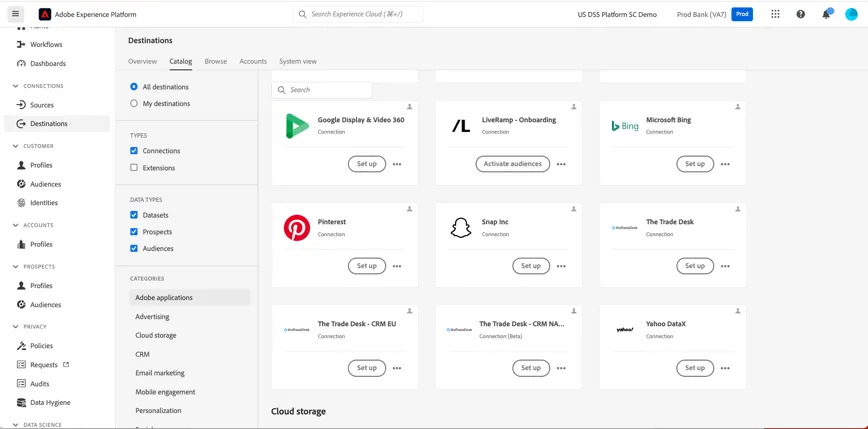This screenshot has height=429, width=868.
Task: Open more options for LiveRamp - Onboarding
Action: pos(561,164)
